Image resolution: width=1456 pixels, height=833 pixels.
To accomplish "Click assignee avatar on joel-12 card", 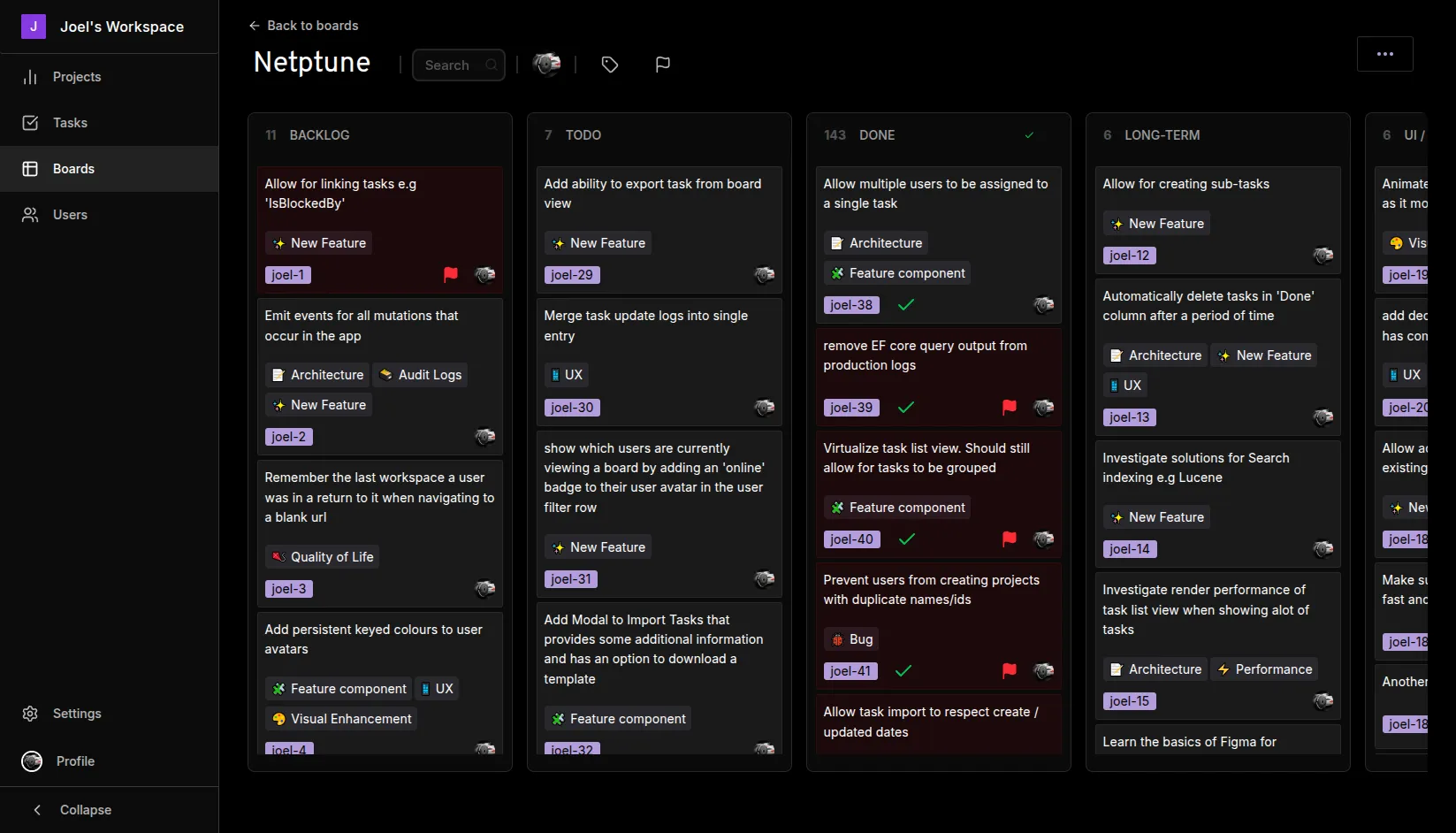I will pos(1323,256).
